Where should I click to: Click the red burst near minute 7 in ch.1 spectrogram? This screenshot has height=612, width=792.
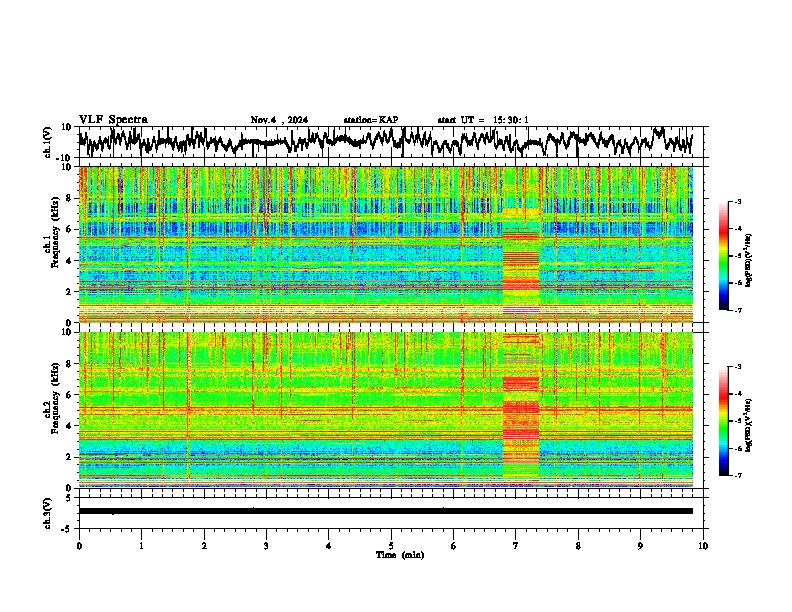521,263
